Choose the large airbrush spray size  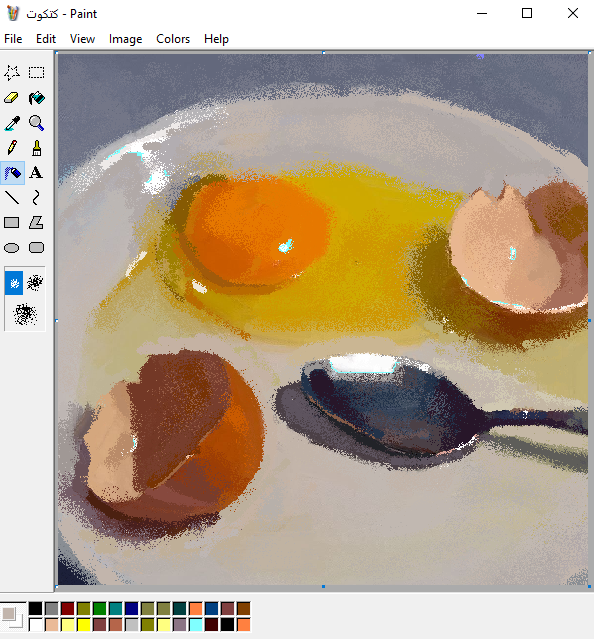pos(25,315)
